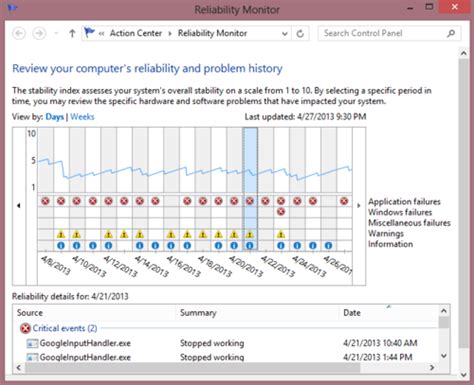
Task: Select the 4/22/2013 column application failure icon
Action: [x=265, y=201]
